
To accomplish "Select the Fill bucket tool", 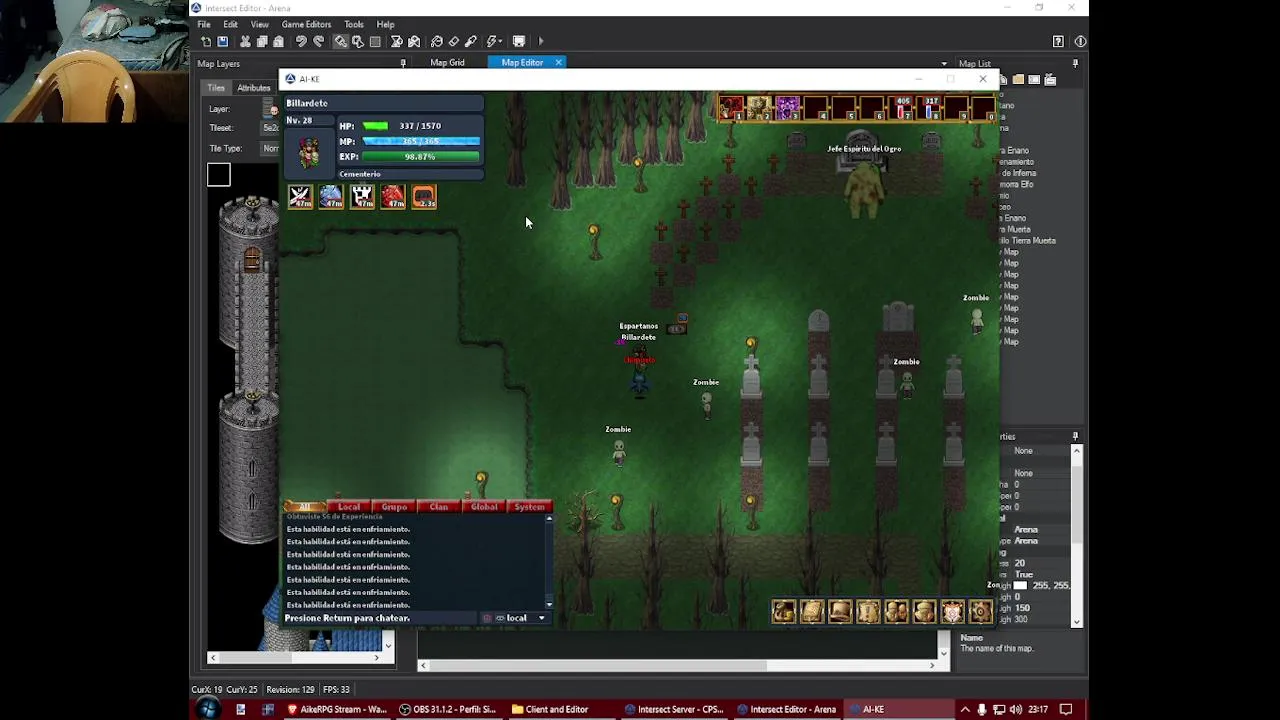I will click(x=437, y=41).
